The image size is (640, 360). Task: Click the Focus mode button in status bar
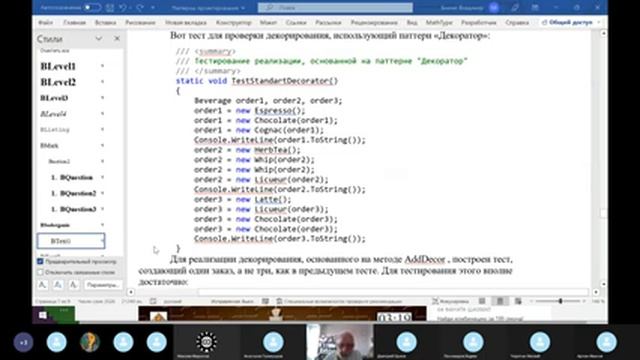451,301
